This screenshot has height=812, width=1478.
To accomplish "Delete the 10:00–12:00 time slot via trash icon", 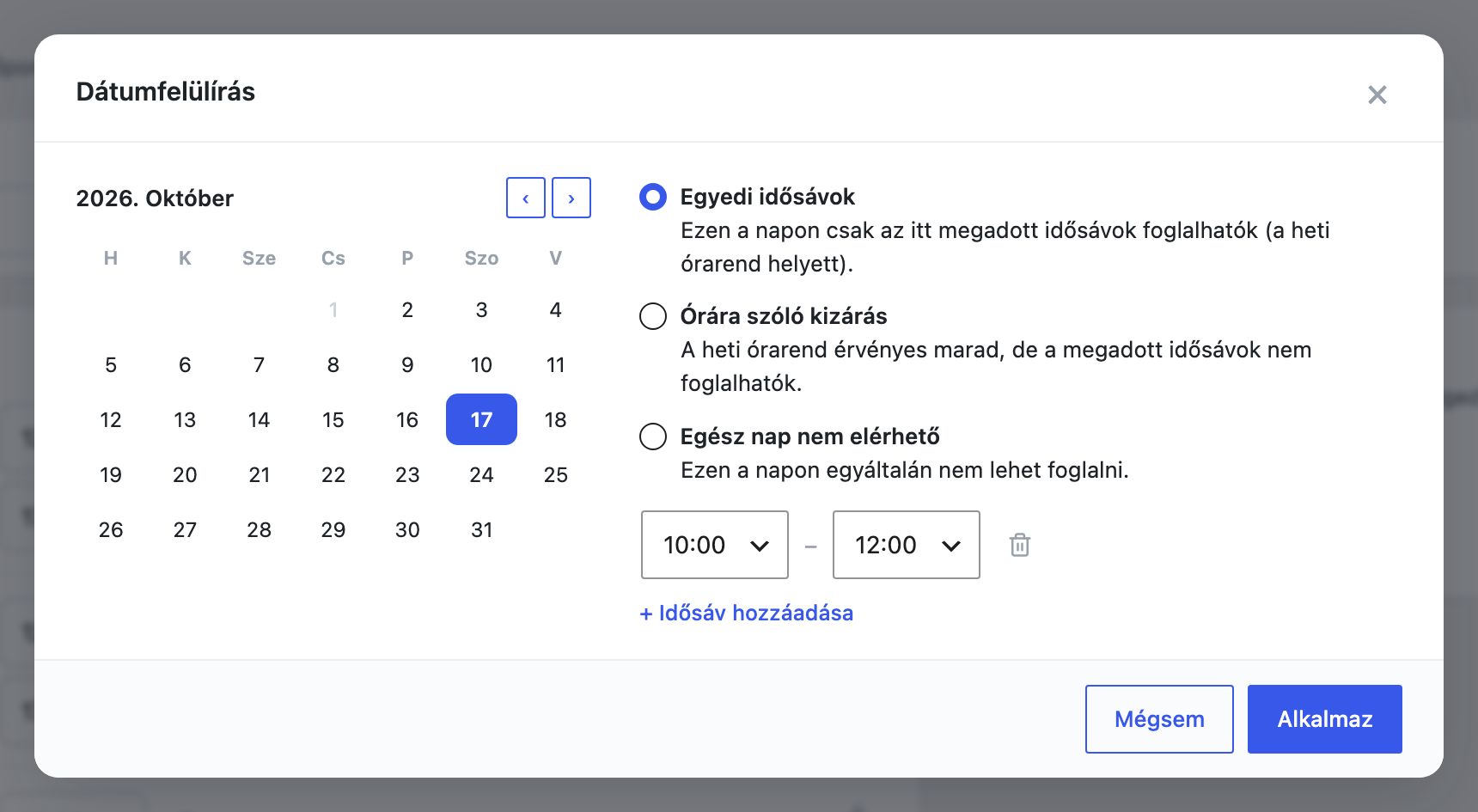I will click(x=1020, y=545).
